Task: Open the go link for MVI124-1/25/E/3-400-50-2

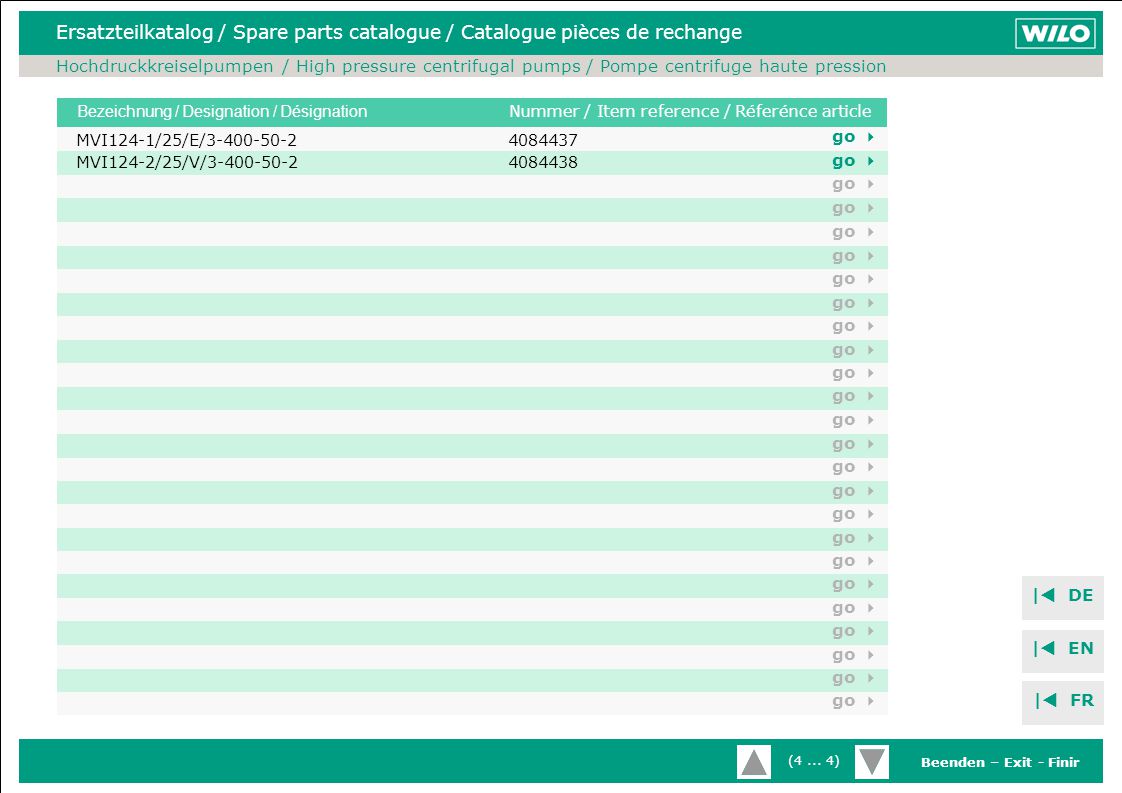Action: [x=853, y=137]
